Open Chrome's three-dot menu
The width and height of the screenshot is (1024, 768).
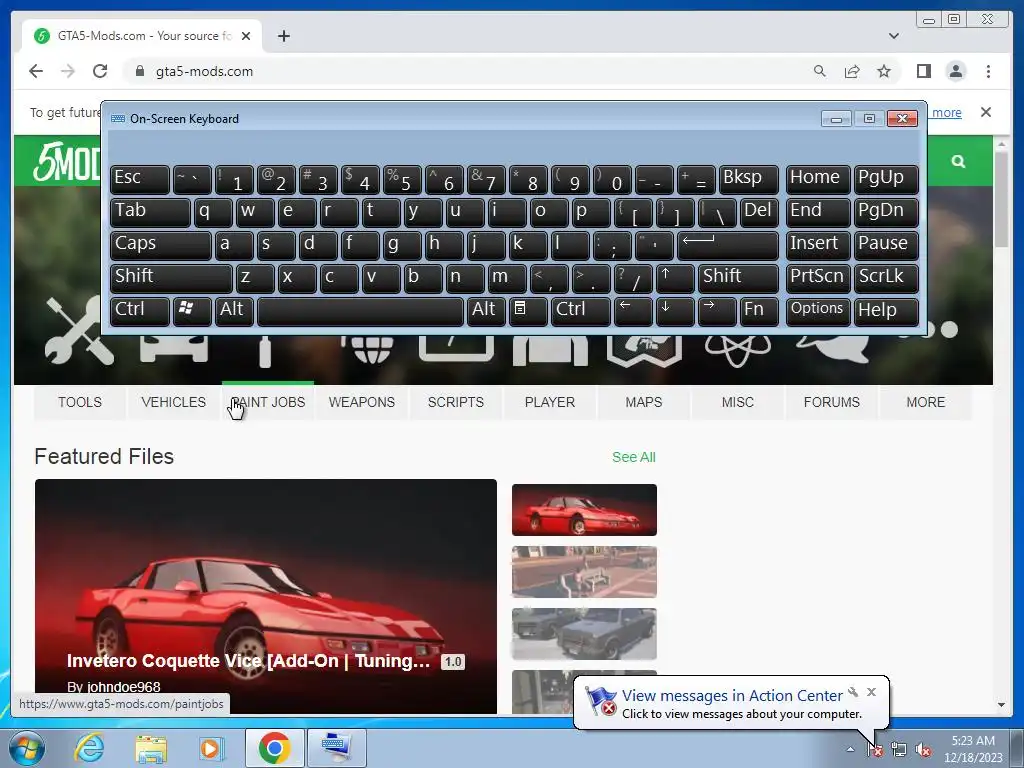point(988,71)
